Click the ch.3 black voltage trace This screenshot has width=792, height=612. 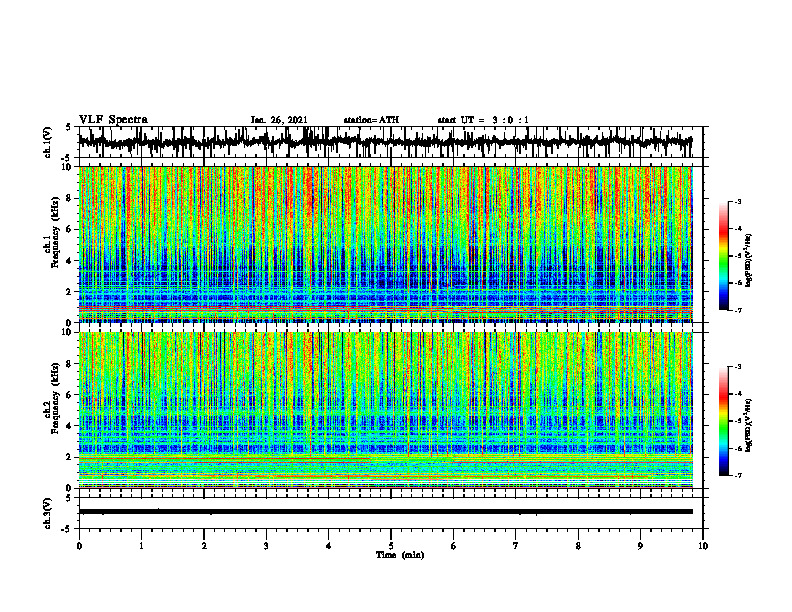[x=385, y=512]
